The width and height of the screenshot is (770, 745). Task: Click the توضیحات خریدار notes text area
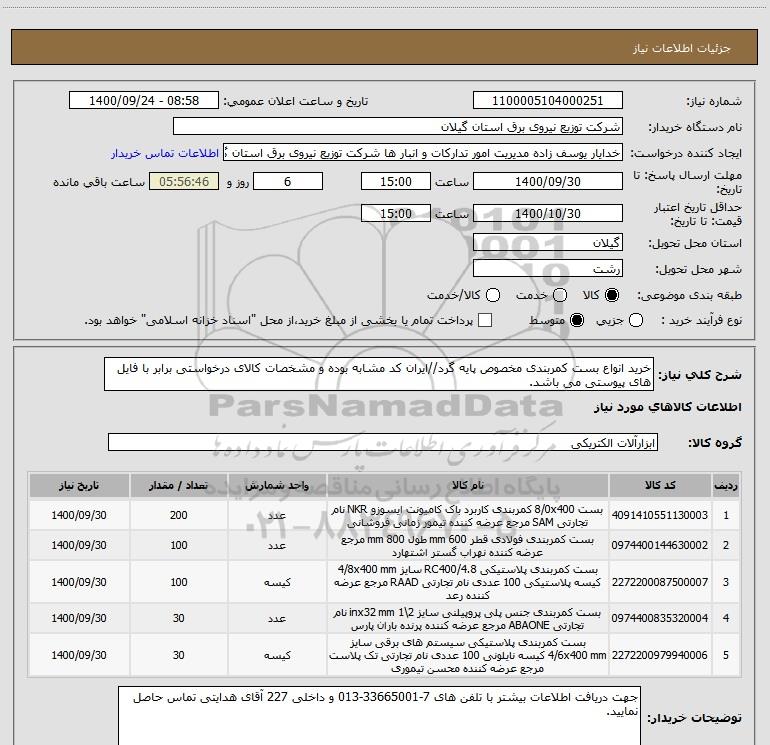coord(379,716)
